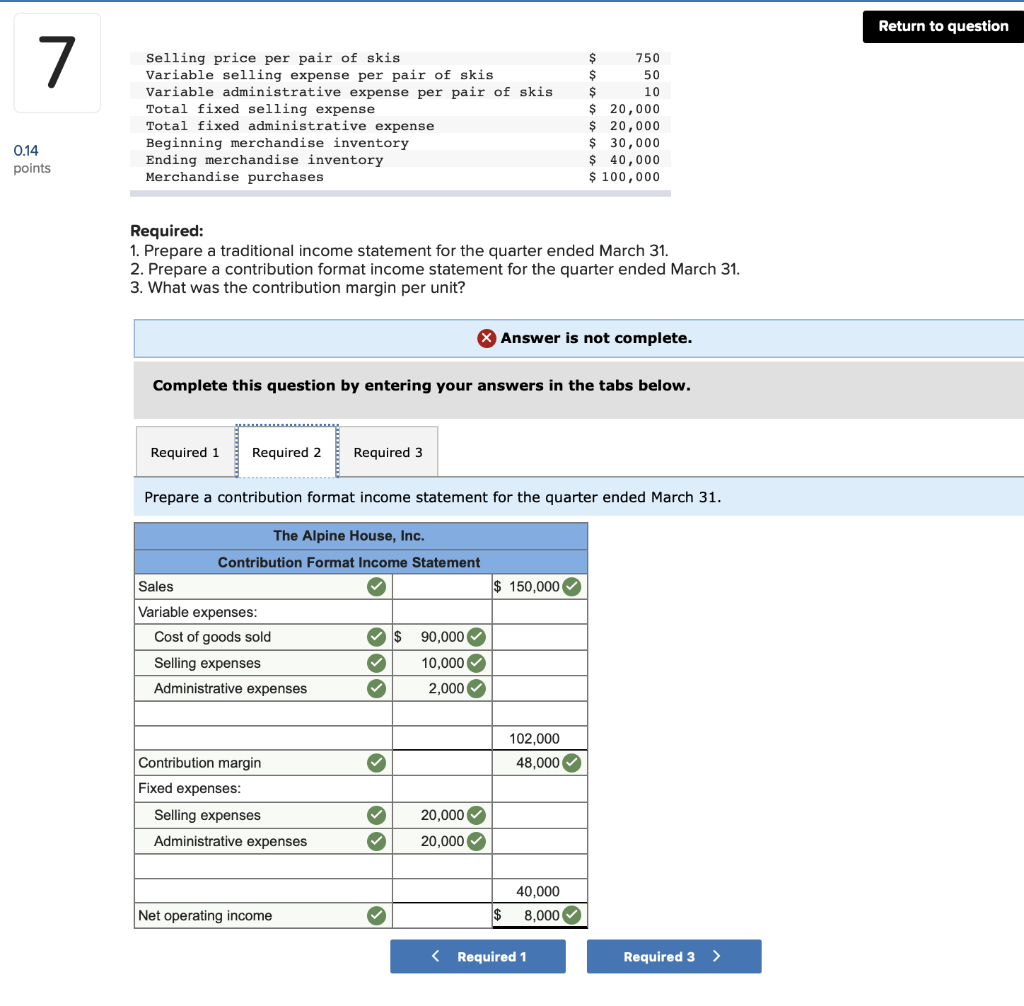Advance with the Required 3 navigation button
Image resolution: width=1024 pixels, height=1006 pixels.
click(674, 956)
